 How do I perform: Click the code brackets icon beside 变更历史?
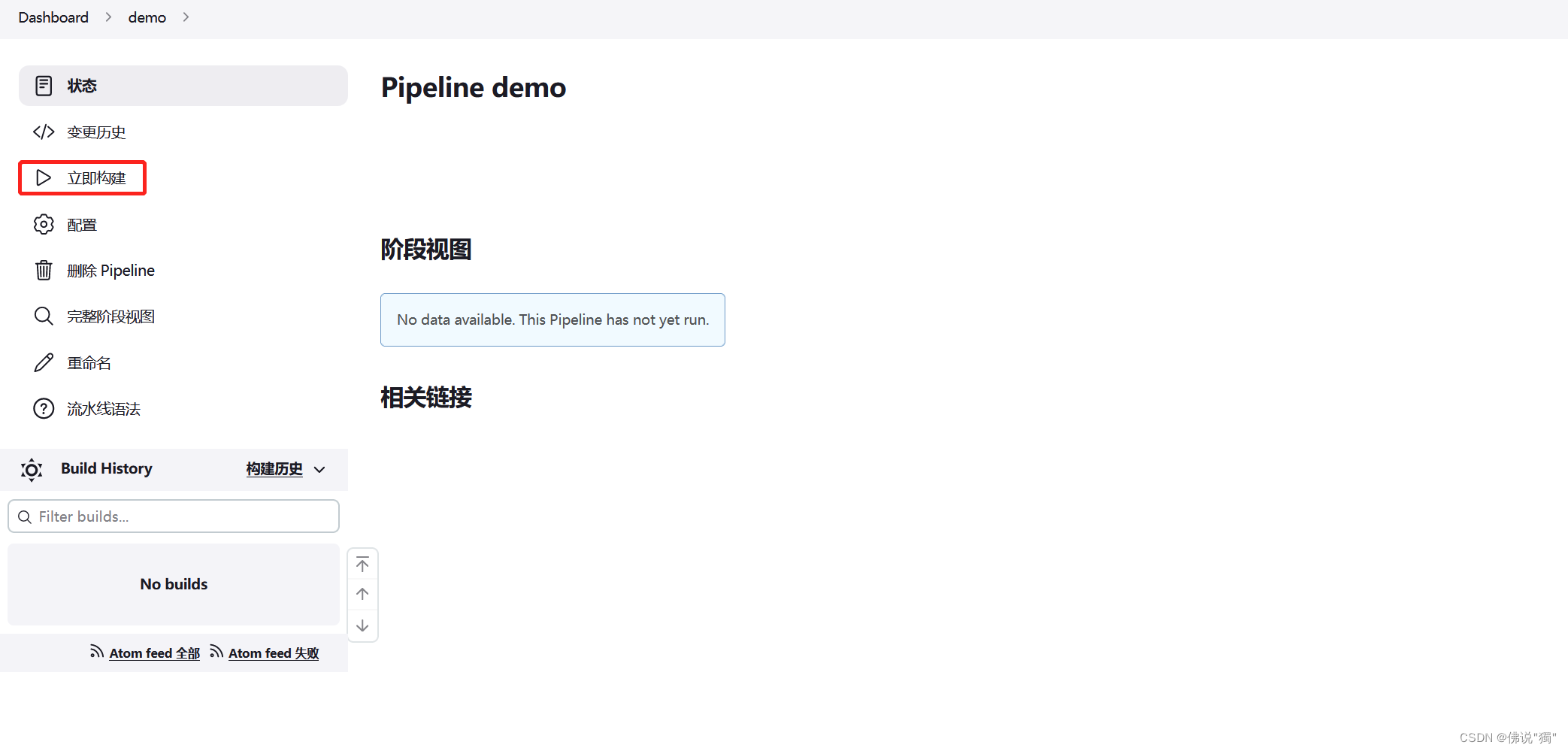(44, 132)
